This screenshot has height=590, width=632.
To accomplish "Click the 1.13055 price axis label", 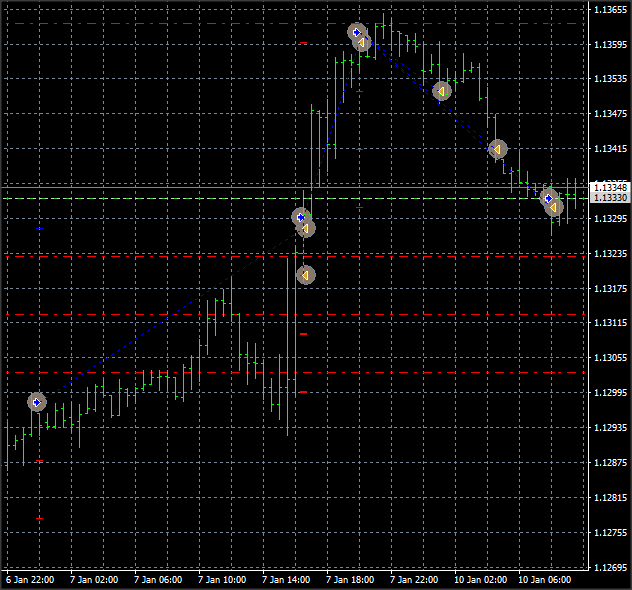I will click(x=610, y=357).
